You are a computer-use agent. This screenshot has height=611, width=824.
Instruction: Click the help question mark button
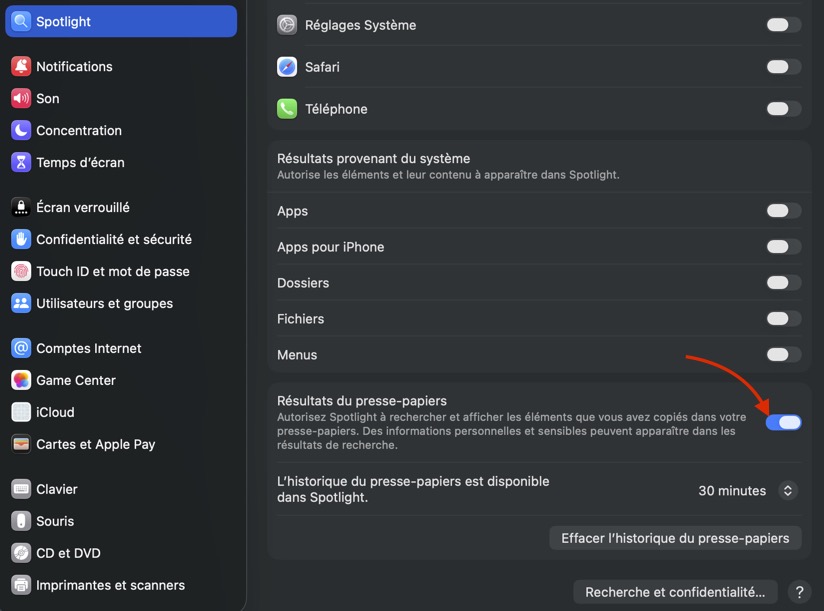798,592
